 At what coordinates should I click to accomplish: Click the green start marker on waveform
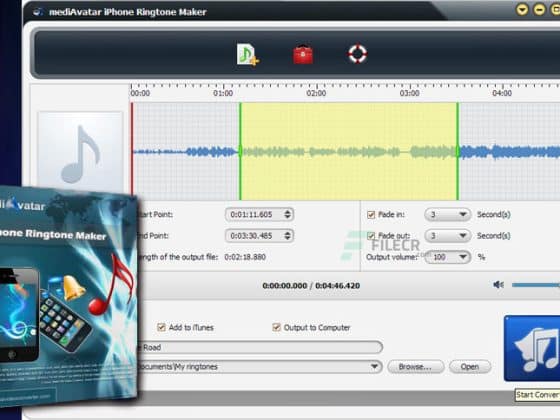(240, 151)
